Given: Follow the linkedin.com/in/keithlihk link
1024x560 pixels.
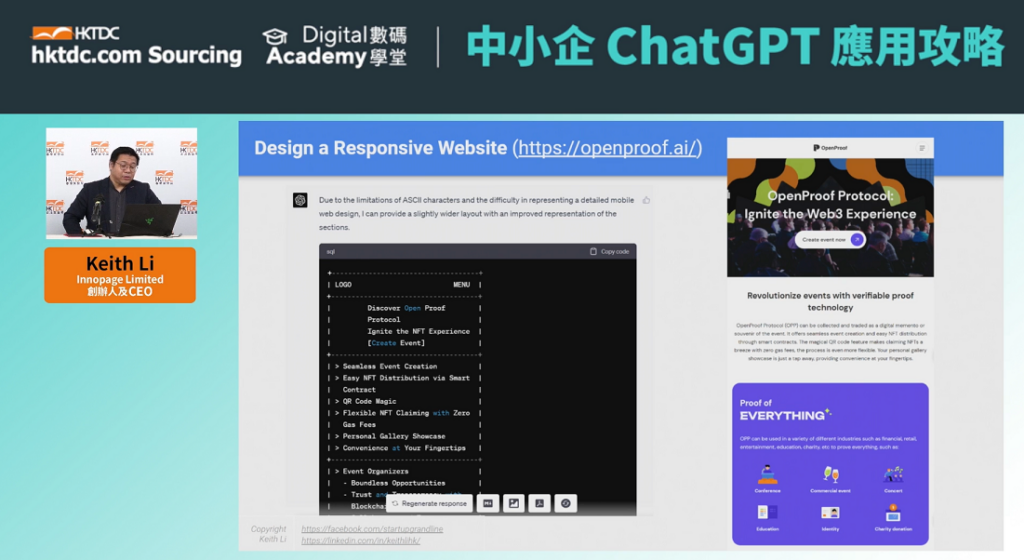Looking at the screenshot, I should (361, 541).
